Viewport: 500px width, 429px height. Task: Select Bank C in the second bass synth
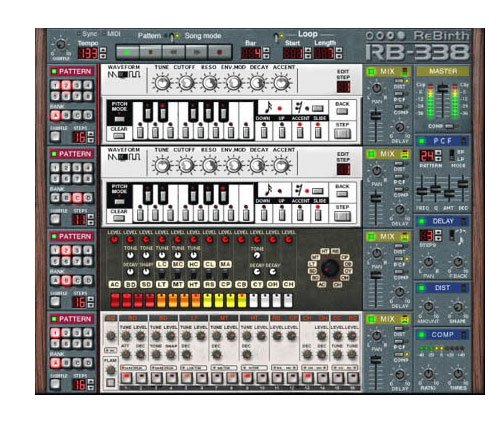(77, 198)
